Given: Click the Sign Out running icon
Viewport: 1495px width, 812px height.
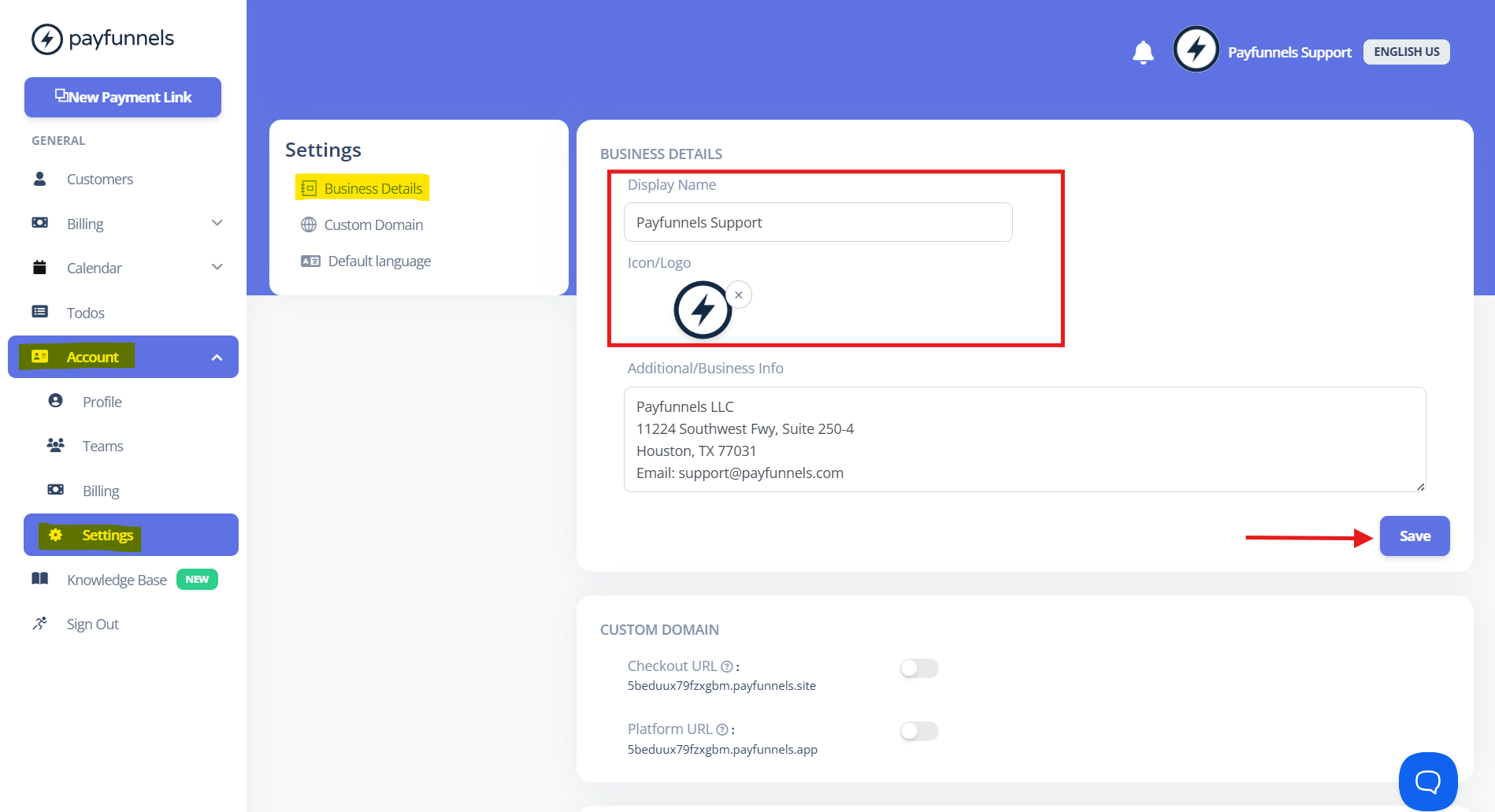Looking at the screenshot, I should 39,624.
